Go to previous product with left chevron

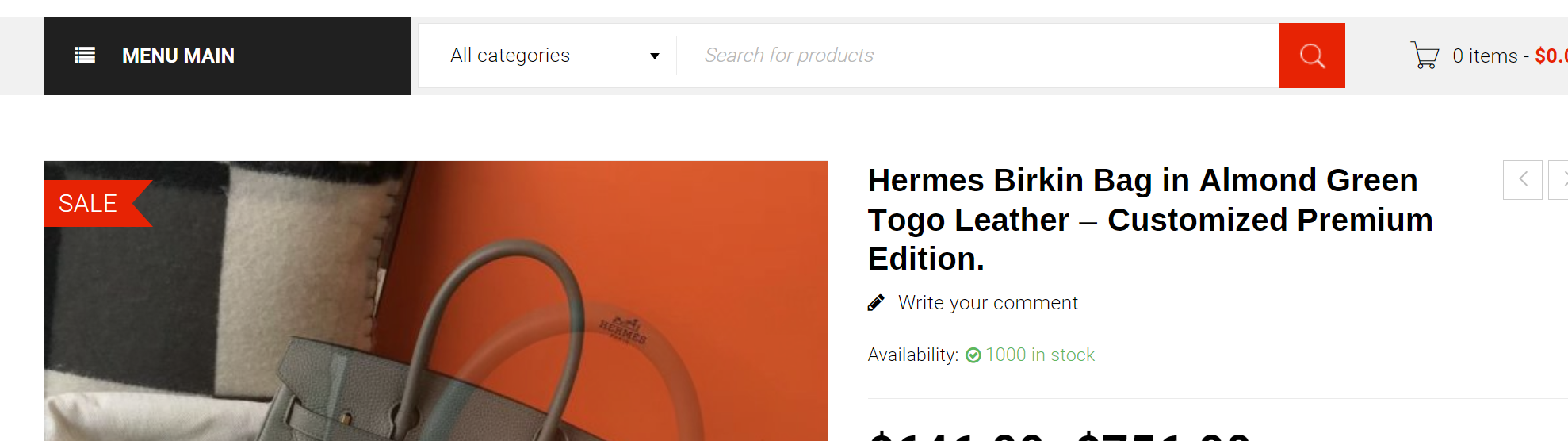(x=1523, y=180)
